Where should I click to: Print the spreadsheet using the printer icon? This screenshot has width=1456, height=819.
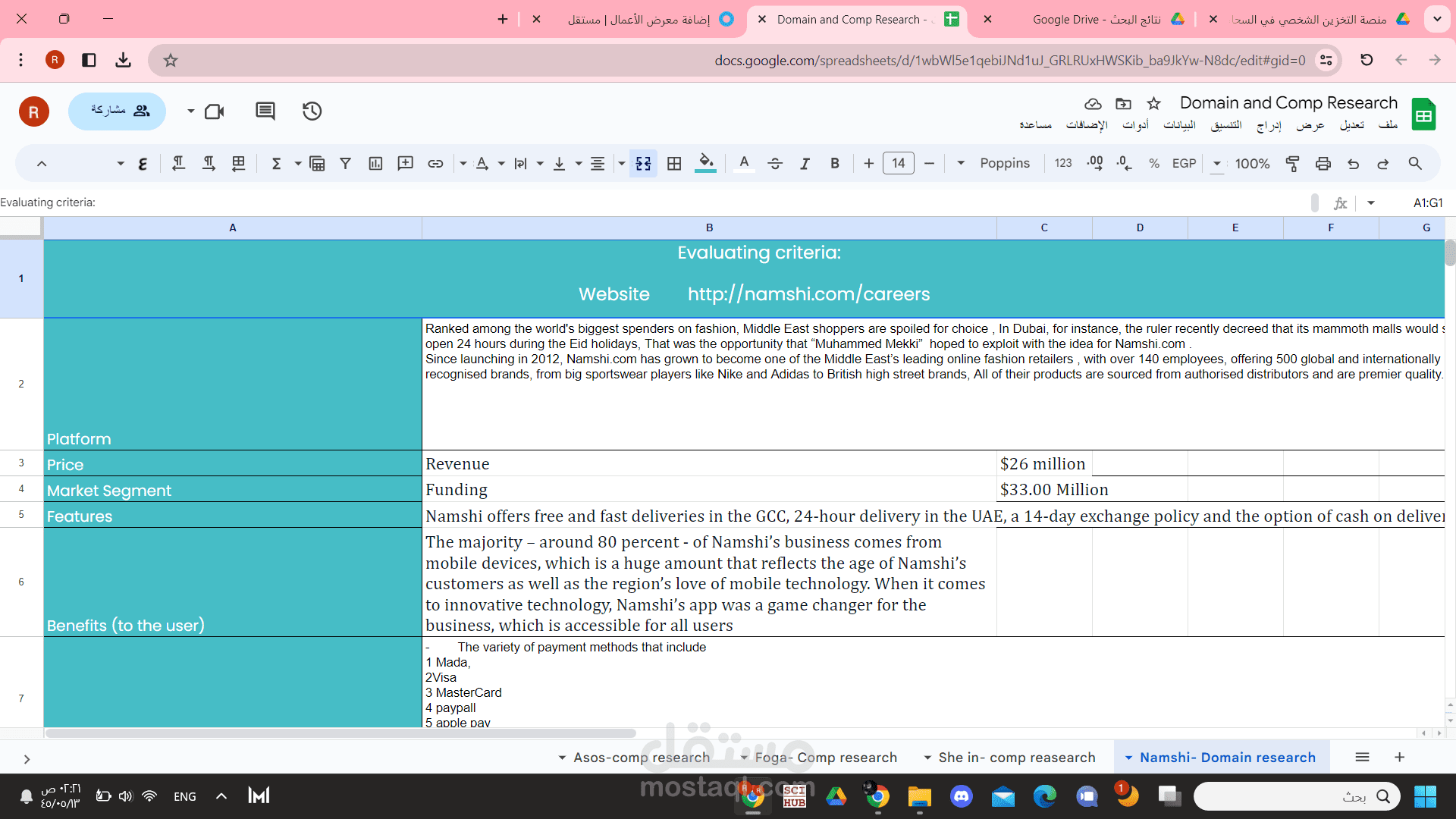pyautogui.click(x=1323, y=163)
